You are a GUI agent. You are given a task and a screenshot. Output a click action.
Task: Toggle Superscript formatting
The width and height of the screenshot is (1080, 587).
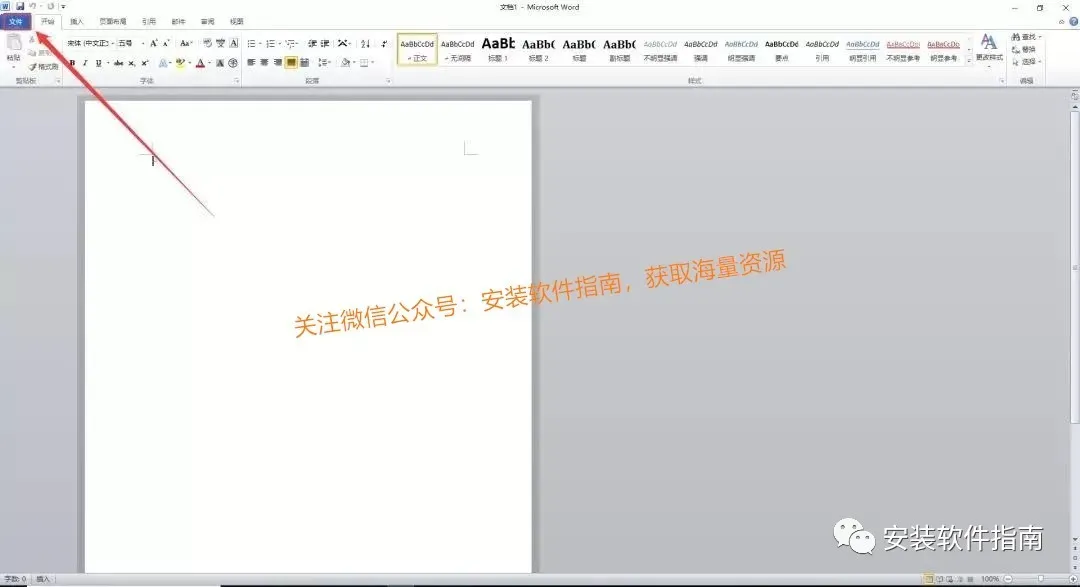point(145,63)
